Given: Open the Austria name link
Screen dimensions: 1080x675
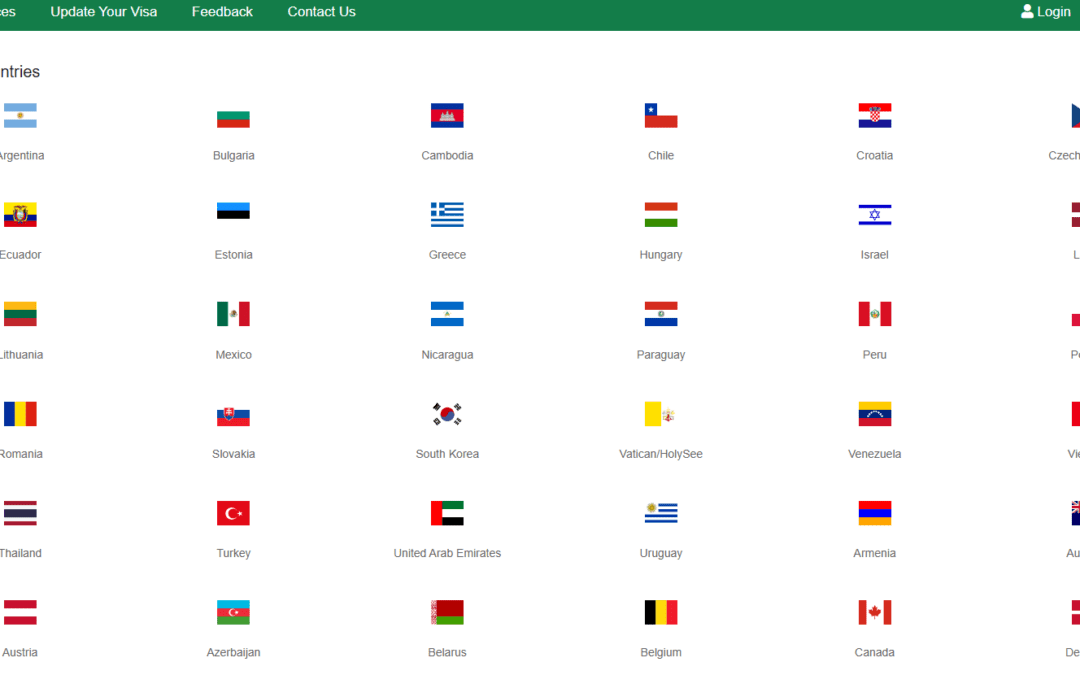Looking at the screenshot, I should (x=20, y=652).
